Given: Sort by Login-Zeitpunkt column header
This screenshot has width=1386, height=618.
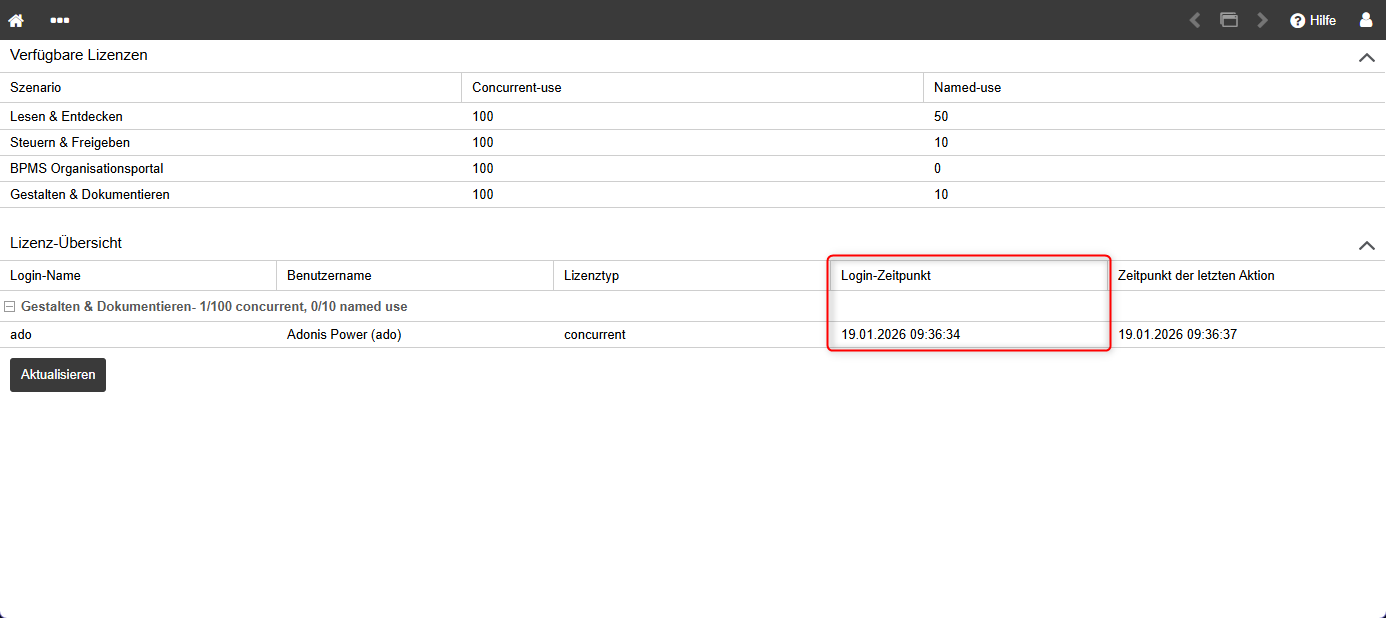Looking at the screenshot, I should click(885, 275).
